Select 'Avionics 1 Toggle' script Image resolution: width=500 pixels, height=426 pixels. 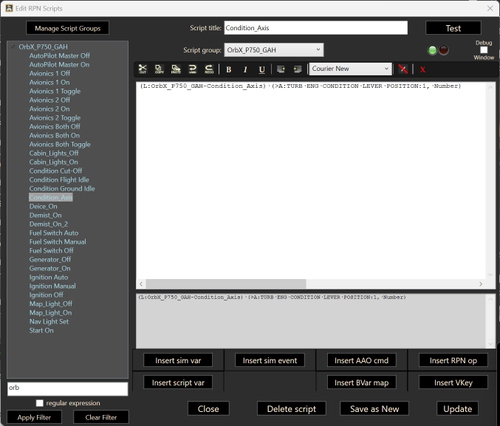tap(55, 91)
